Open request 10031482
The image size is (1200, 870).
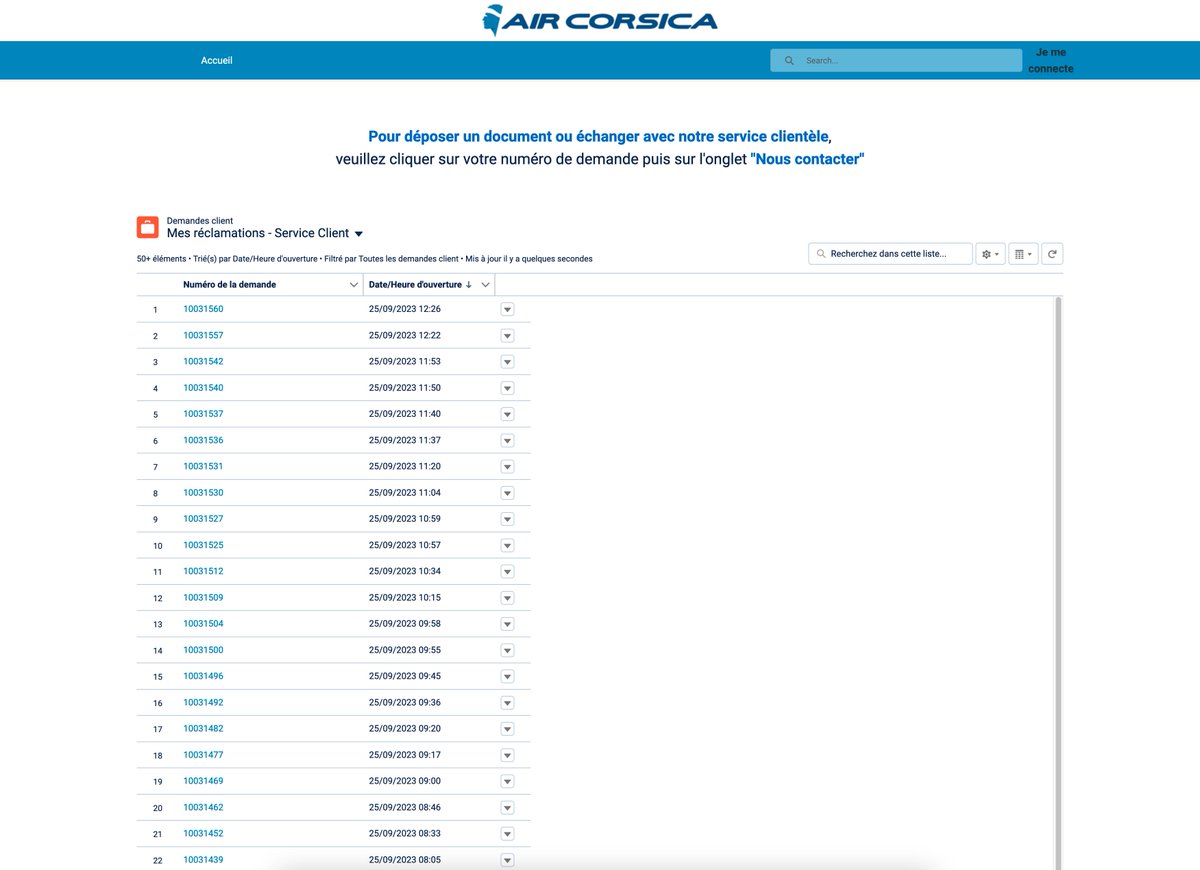[x=203, y=728]
